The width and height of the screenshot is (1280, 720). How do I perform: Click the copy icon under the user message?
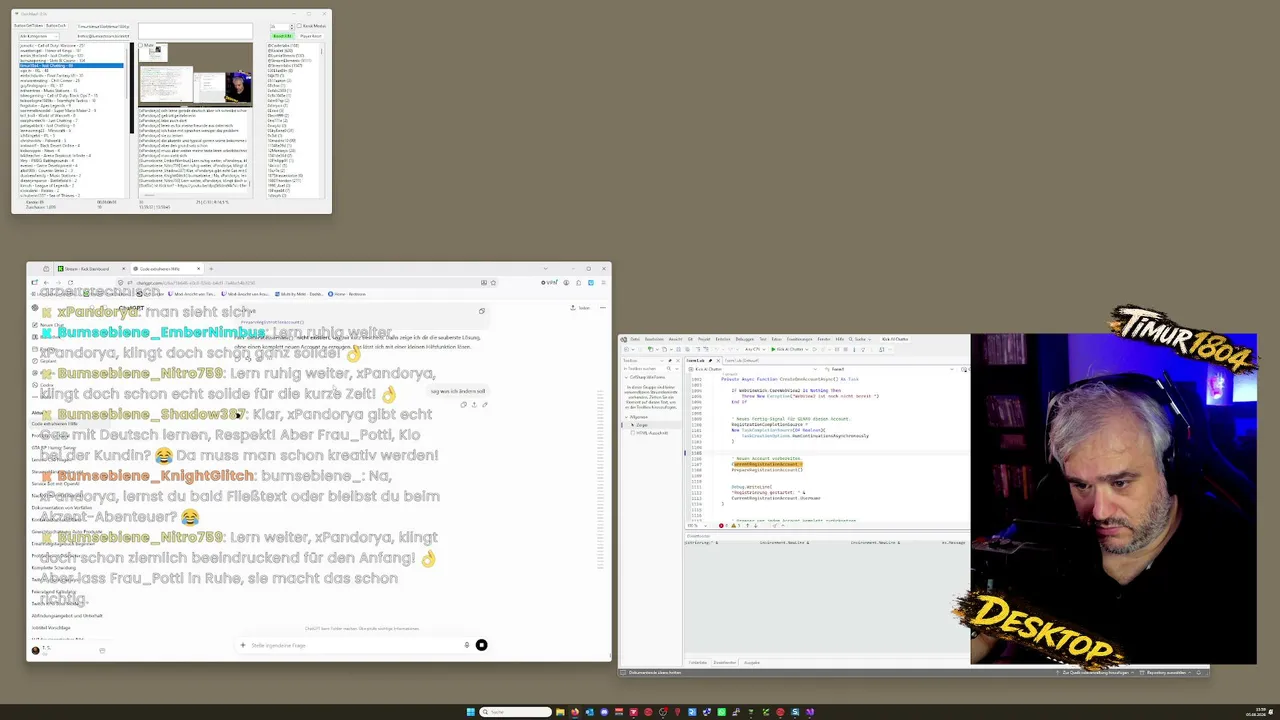tap(463, 405)
